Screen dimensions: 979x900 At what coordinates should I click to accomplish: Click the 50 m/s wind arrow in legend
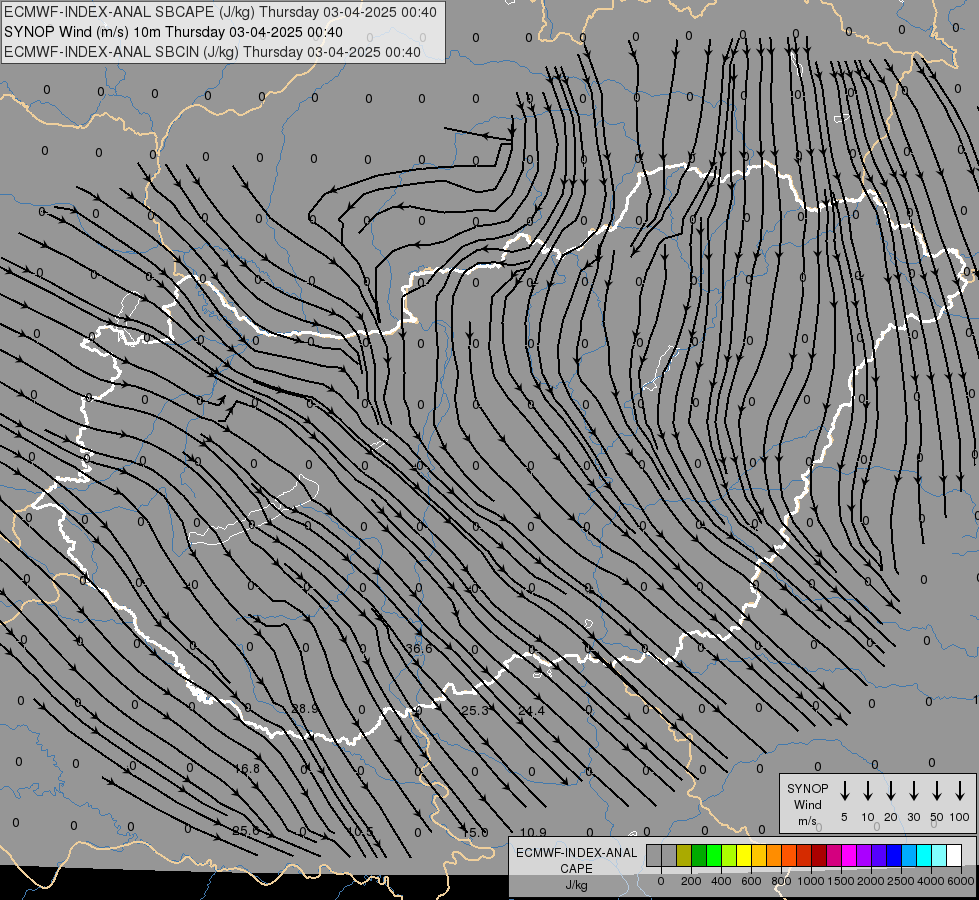937,791
